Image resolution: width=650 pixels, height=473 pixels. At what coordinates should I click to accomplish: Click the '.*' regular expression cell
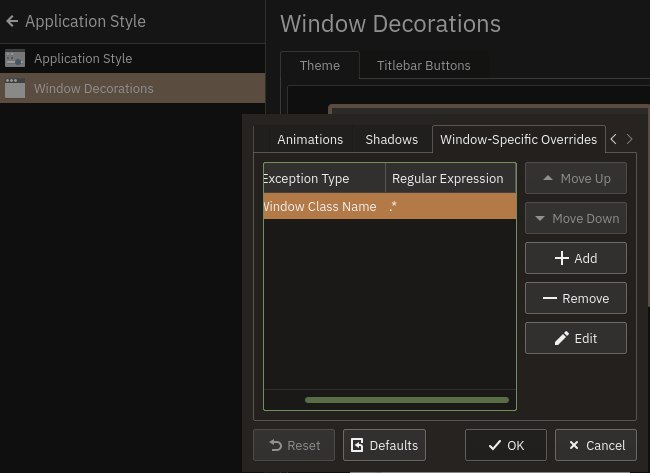[451, 206]
